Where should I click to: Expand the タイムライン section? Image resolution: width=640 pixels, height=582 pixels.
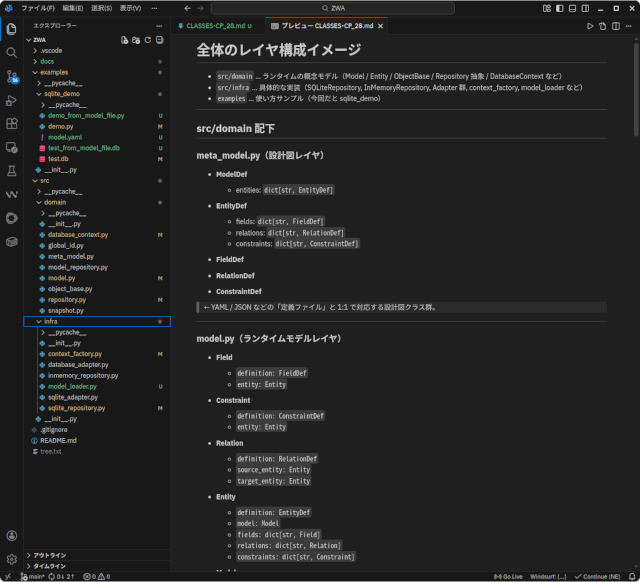50,566
